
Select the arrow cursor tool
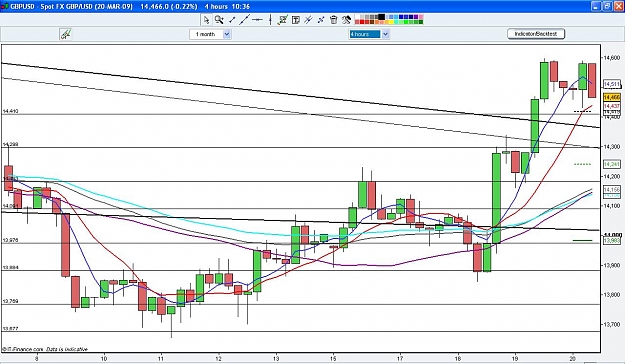click(x=206, y=20)
